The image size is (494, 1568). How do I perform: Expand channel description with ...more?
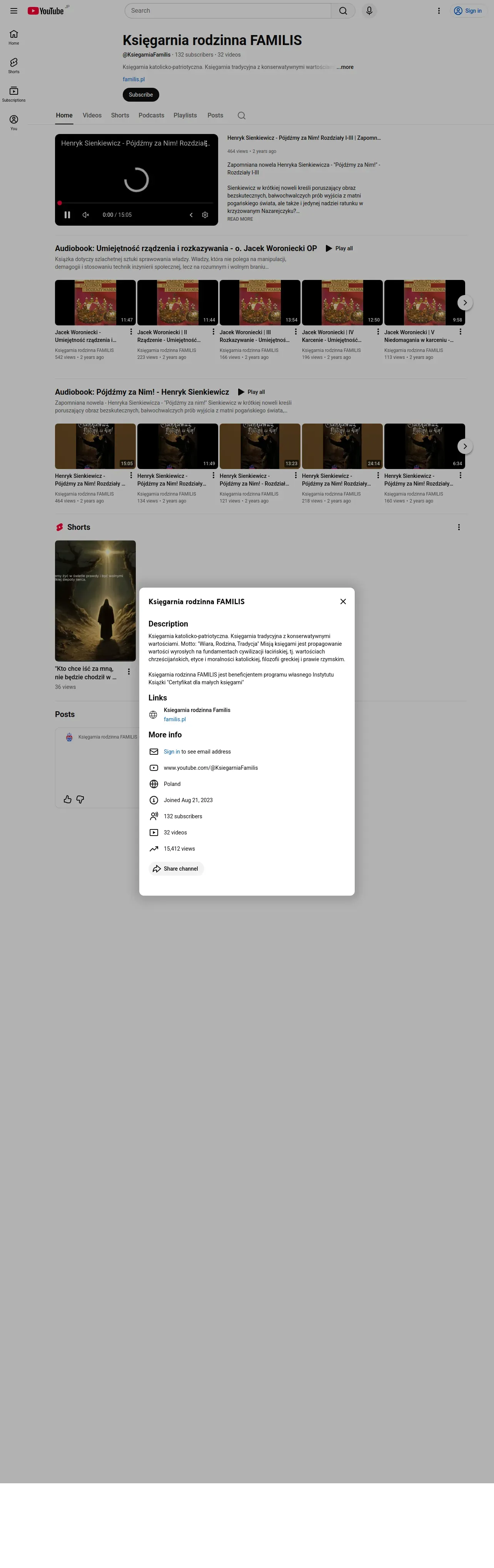click(345, 67)
